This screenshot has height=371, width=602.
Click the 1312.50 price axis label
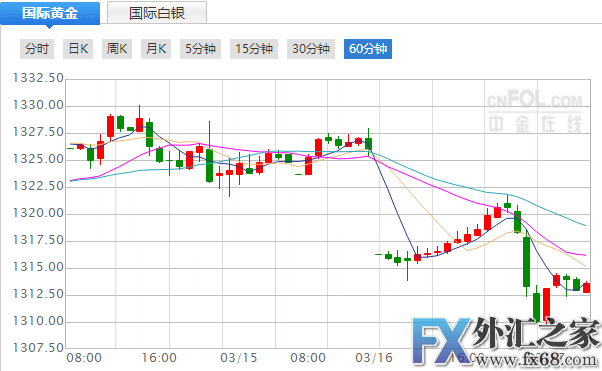[x=38, y=294]
